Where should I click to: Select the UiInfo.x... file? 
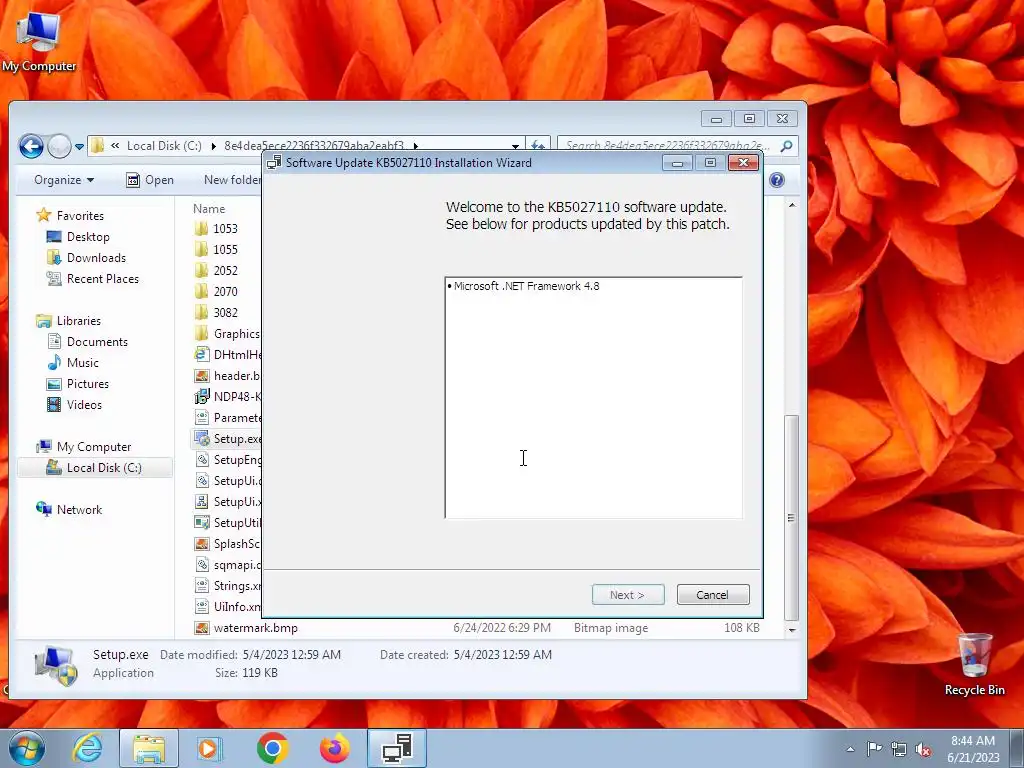(227, 607)
